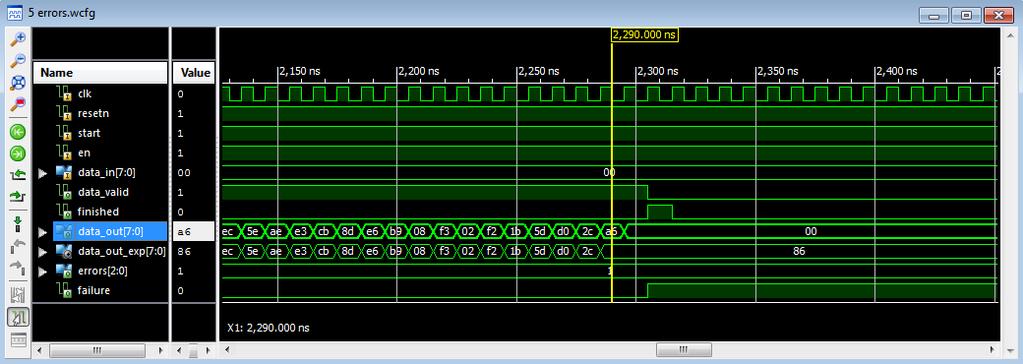Click the waveform scrollbar's right arrow
Screen dimensions: 1023x364
(993, 350)
